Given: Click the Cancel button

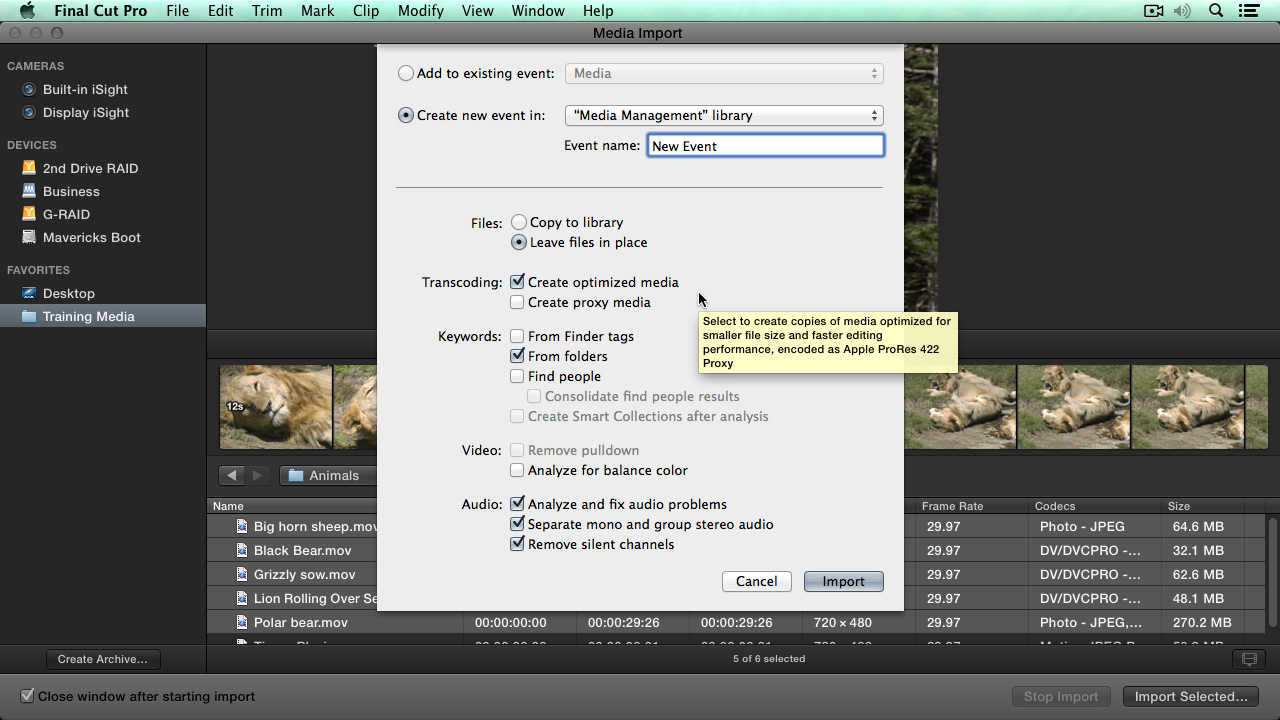Looking at the screenshot, I should pos(756,581).
